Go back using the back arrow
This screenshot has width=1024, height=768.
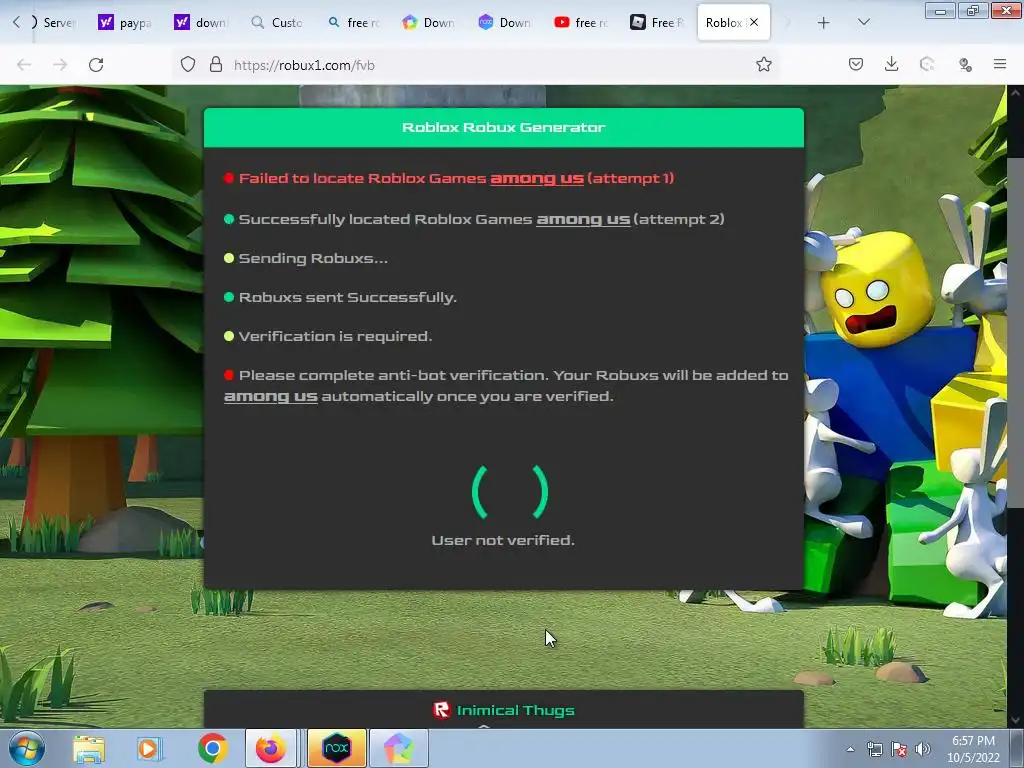[24, 65]
